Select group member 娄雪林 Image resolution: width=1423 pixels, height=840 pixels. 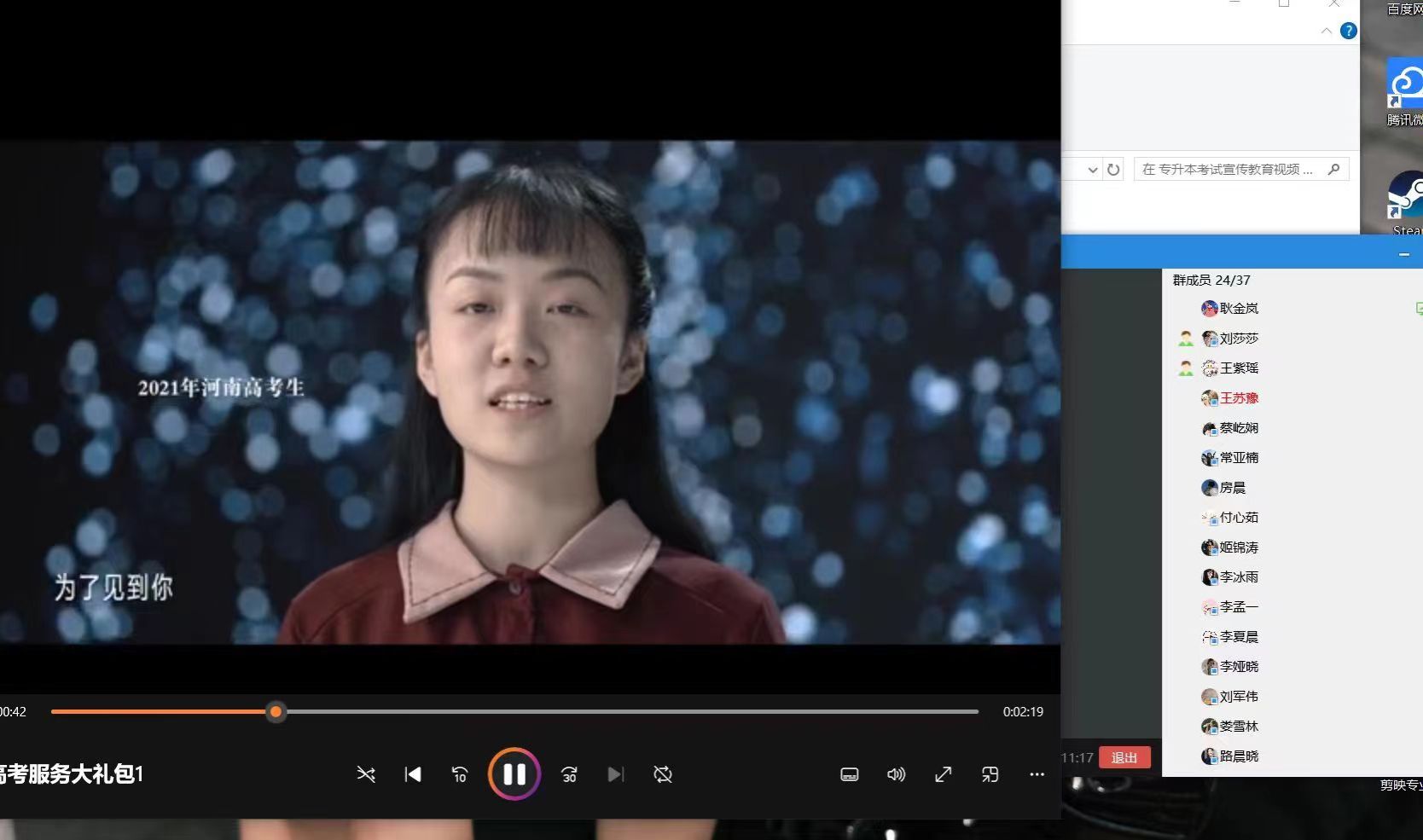tap(1239, 727)
